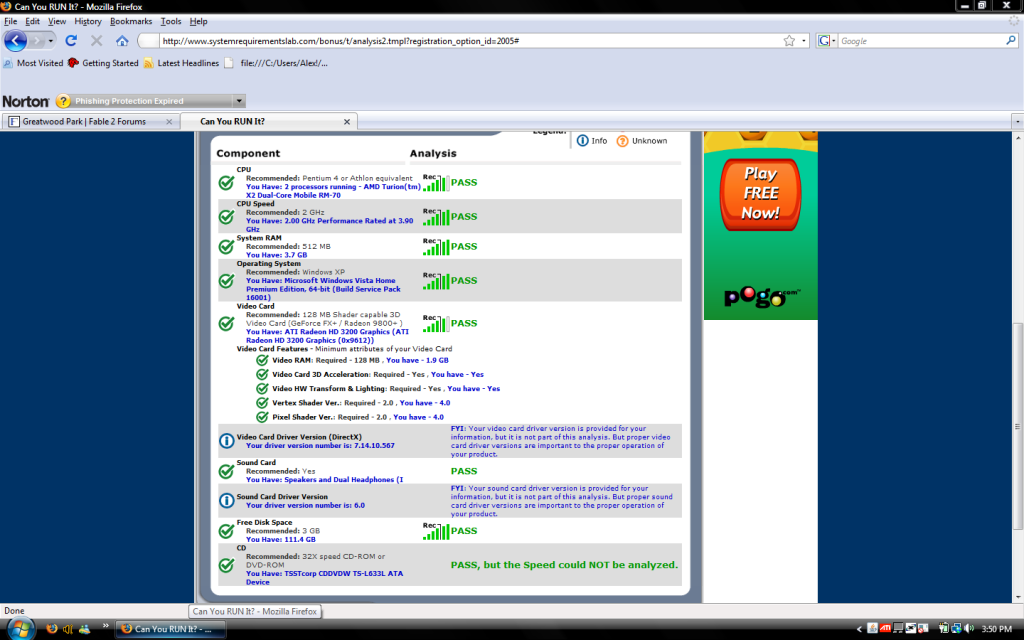Open the Most Visited bookmarks folder
The height and width of the screenshot is (640, 1024).
coord(33,63)
